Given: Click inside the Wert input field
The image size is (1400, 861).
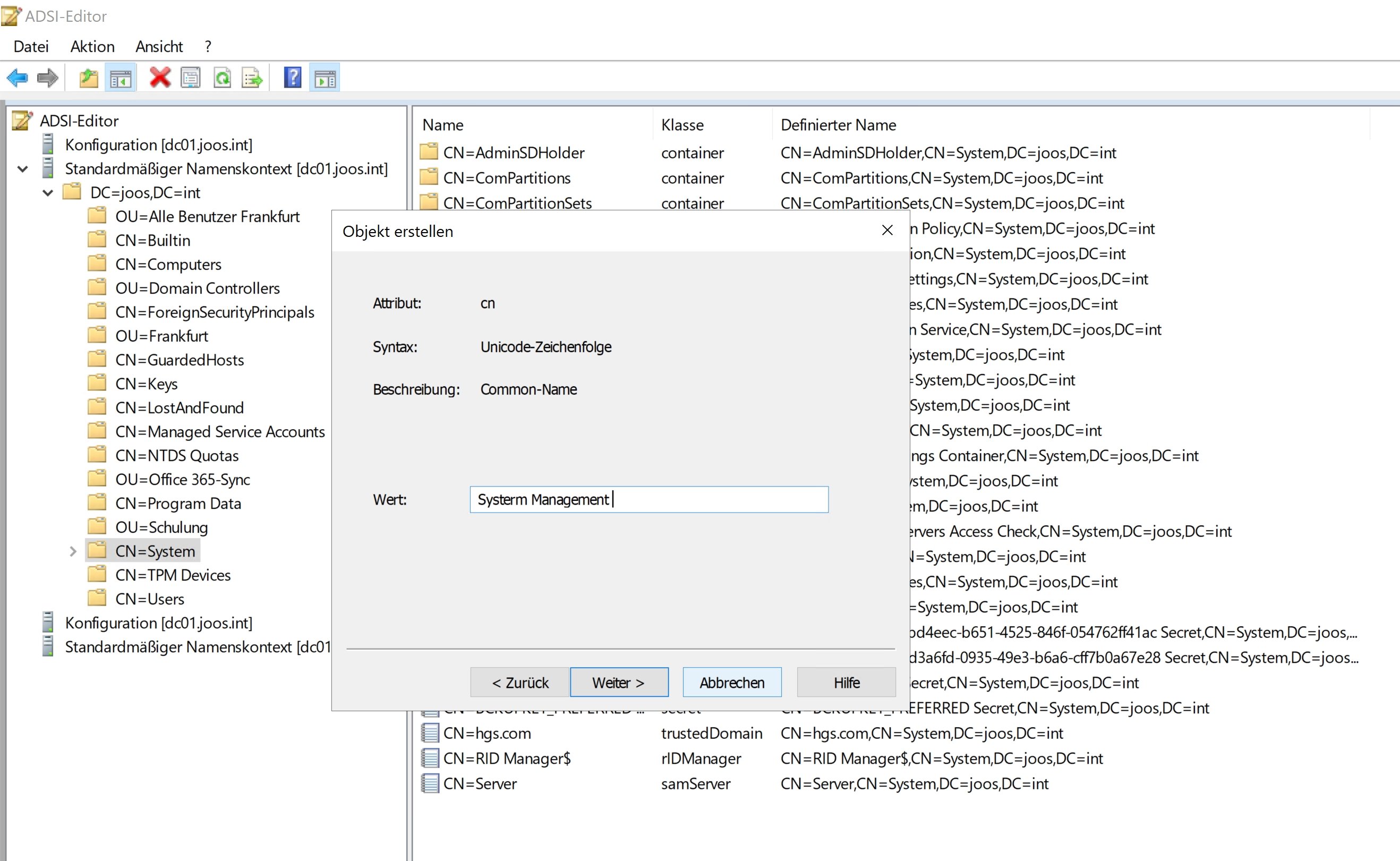Looking at the screenshot, I should (648, 499).
